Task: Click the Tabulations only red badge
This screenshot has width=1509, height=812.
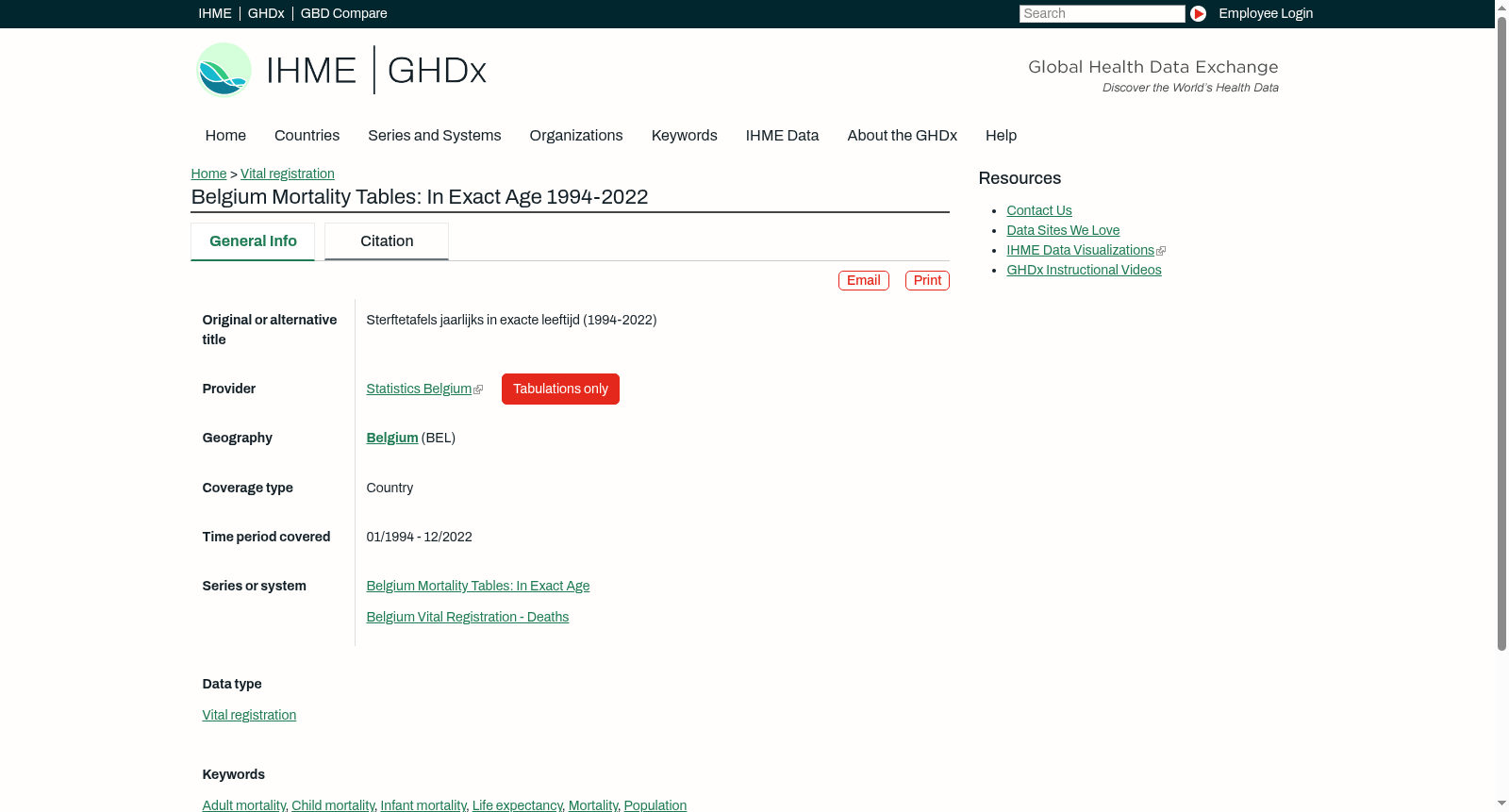Action: click(x=560, y=389)
